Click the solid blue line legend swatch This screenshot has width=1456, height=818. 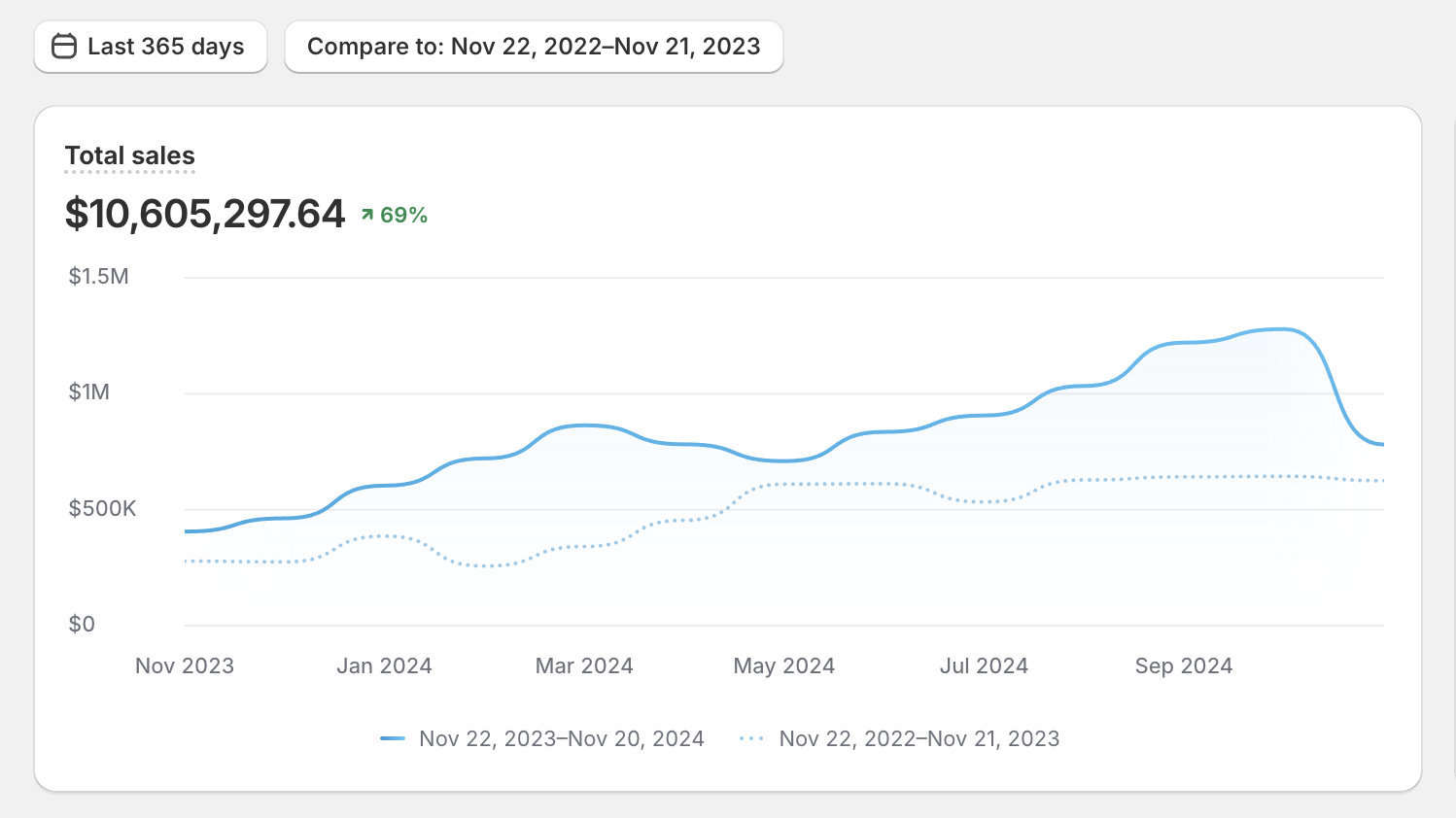tap(393, 738)
